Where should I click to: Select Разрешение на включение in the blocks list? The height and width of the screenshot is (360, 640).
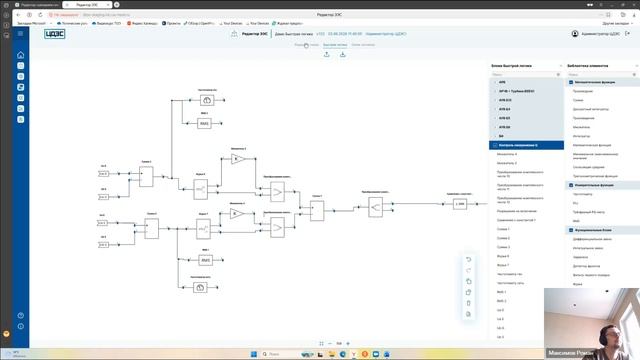click(x=516, y=211)
